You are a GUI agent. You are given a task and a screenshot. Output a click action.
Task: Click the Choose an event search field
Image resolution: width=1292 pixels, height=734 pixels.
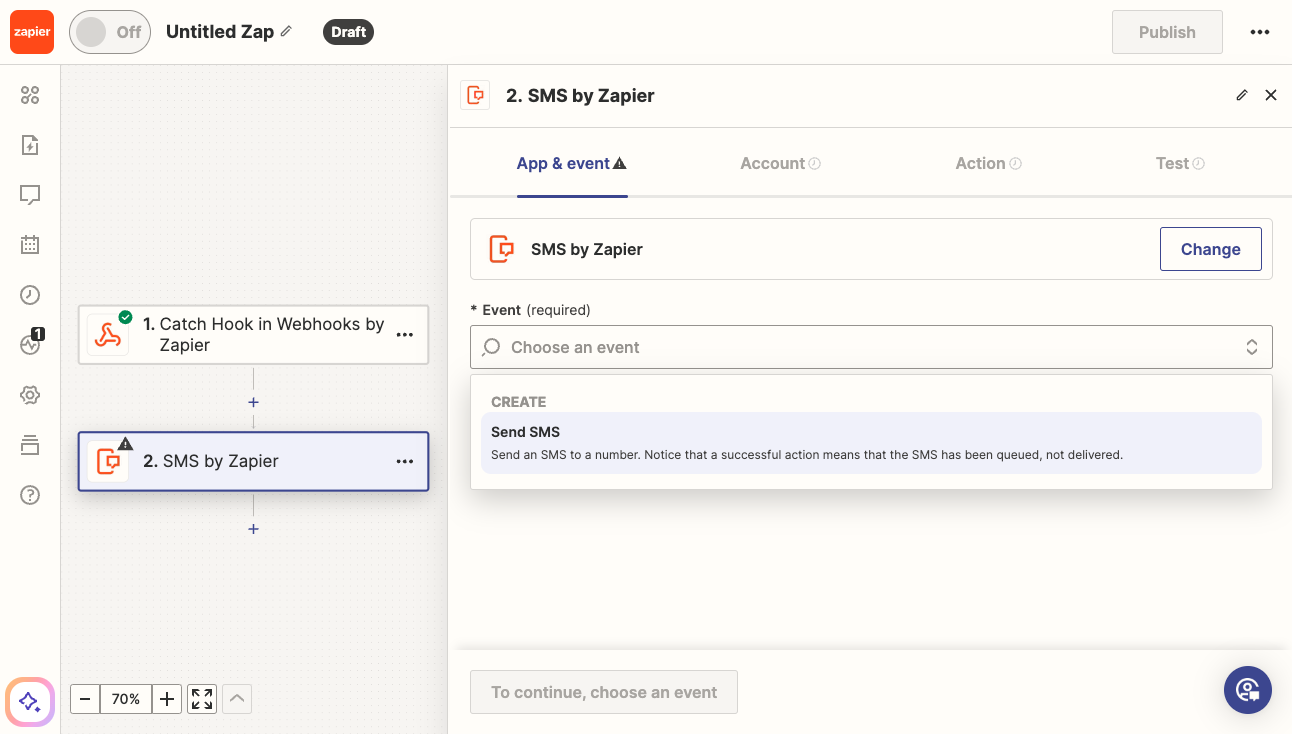coord(871,347)
